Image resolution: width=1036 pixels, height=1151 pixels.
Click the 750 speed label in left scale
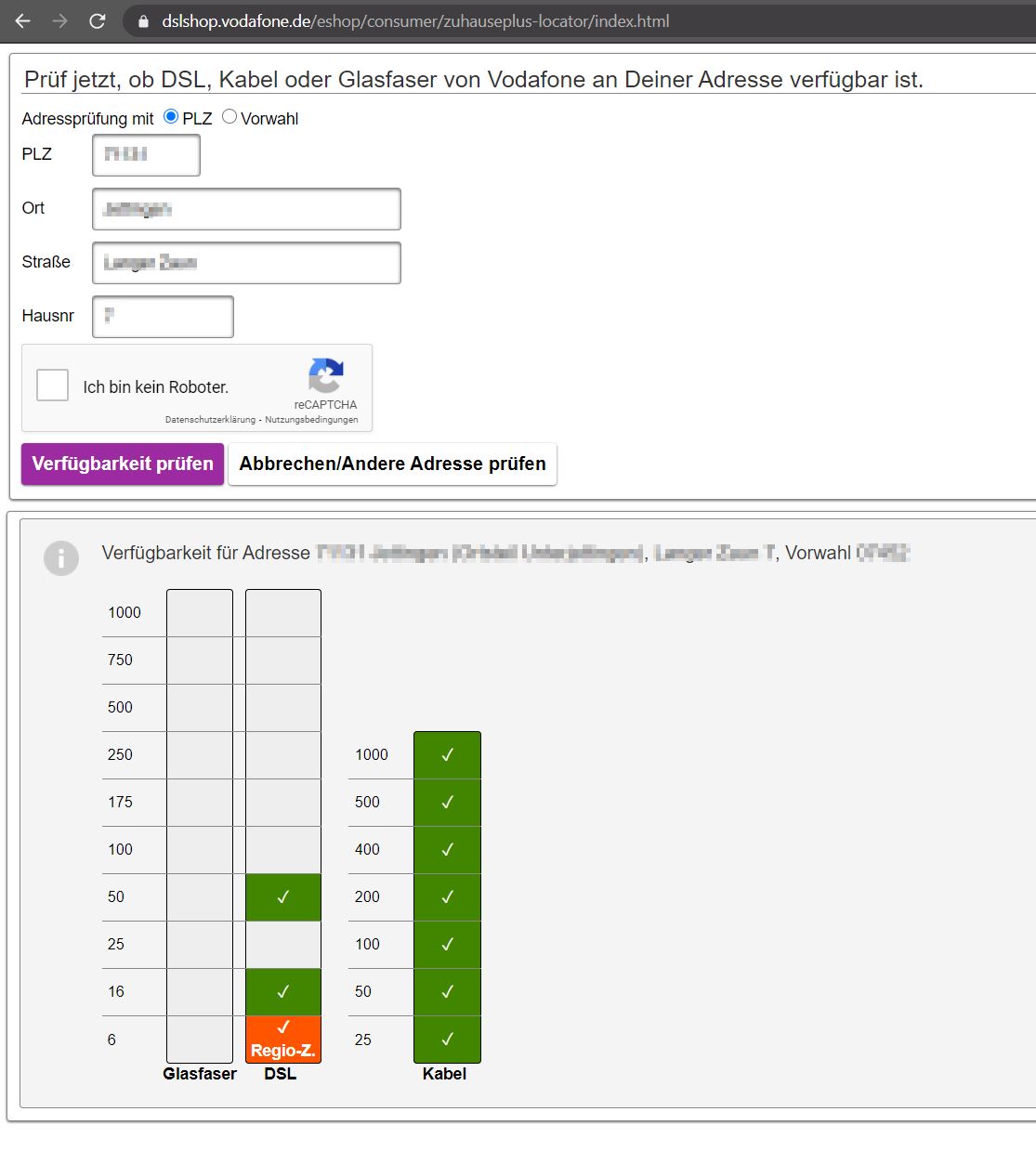[x=120, y=661]
